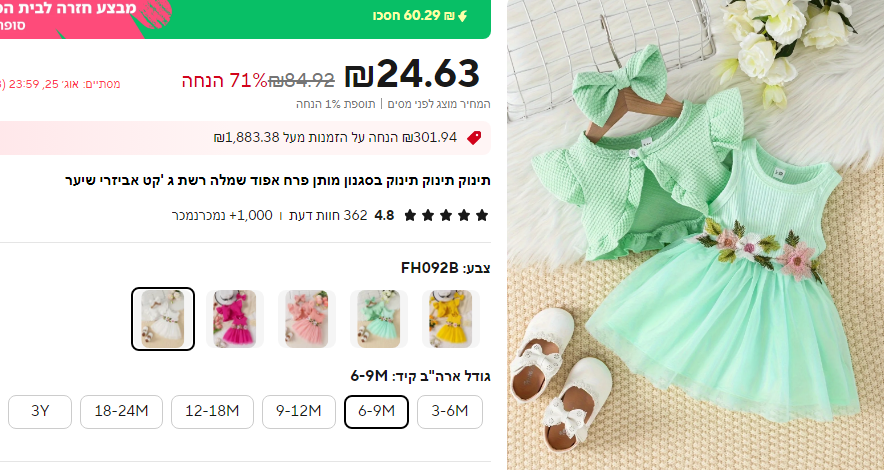The height and width of the screenshot is (470, 884).
Task: Choose size 12-18M
Action: click(x=213, y=411)
